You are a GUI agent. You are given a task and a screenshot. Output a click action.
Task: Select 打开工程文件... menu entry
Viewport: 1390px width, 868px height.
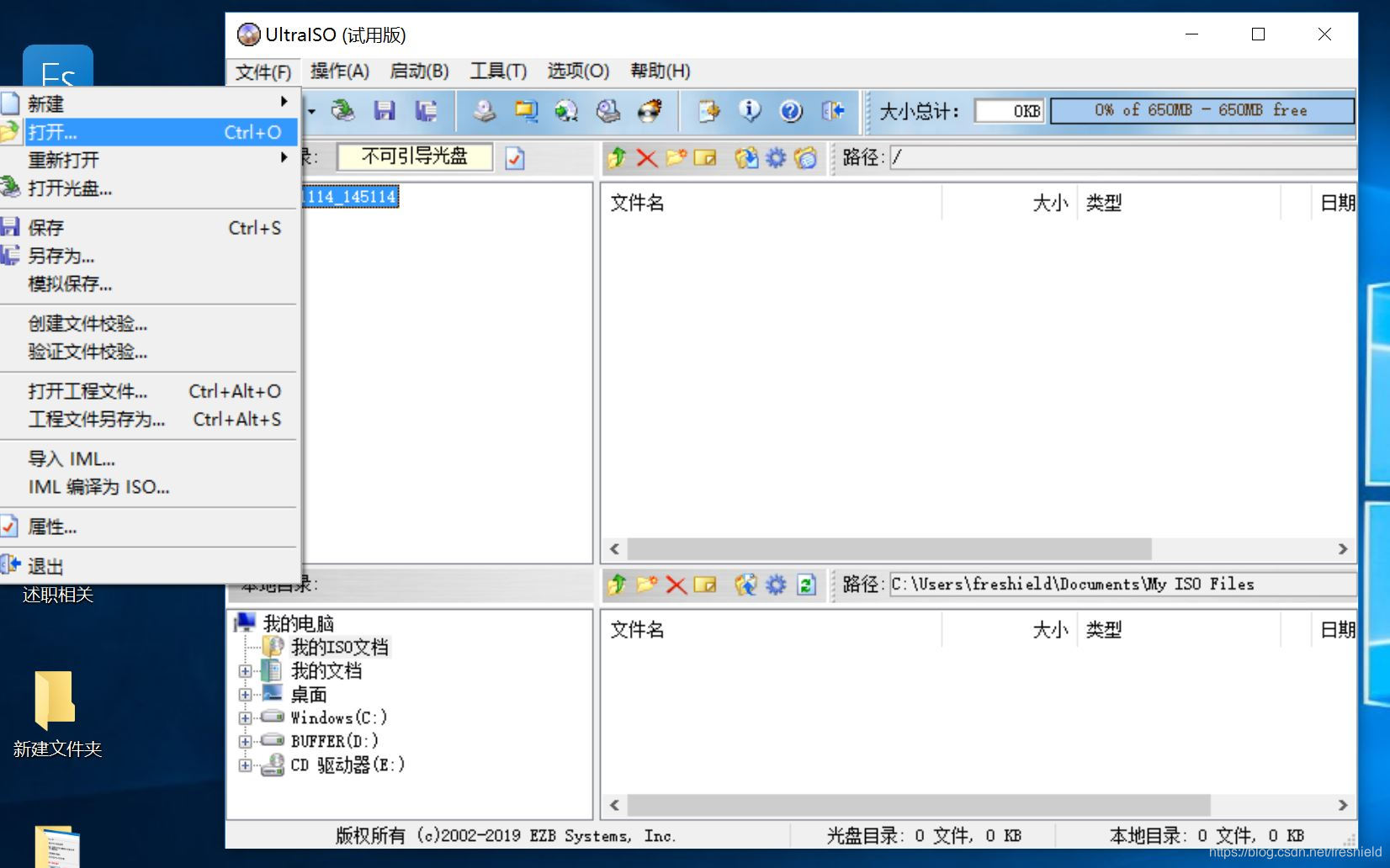(x=149, y=391)
